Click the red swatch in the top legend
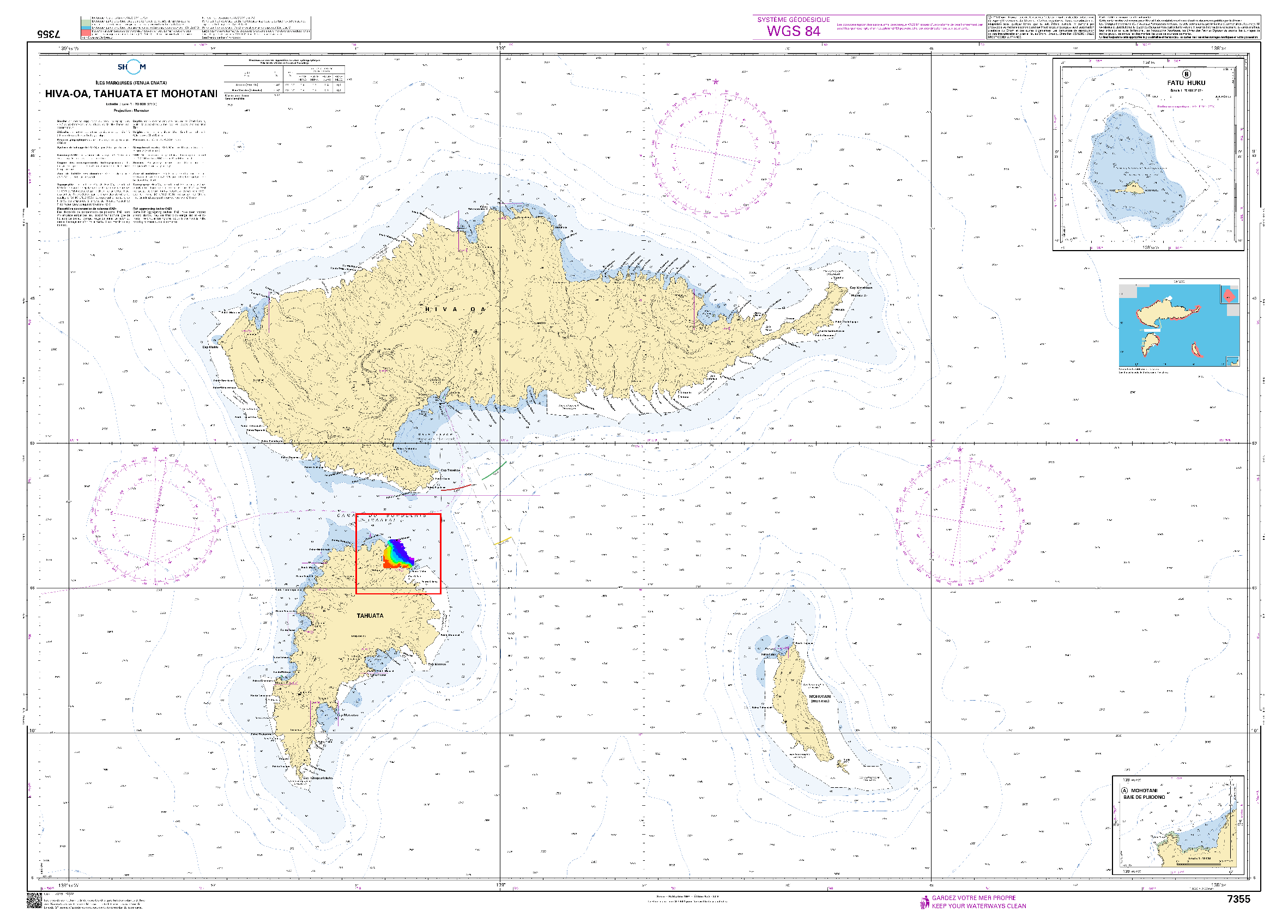The width and height of the screenshot is (1288, 924). pos(85,33)
